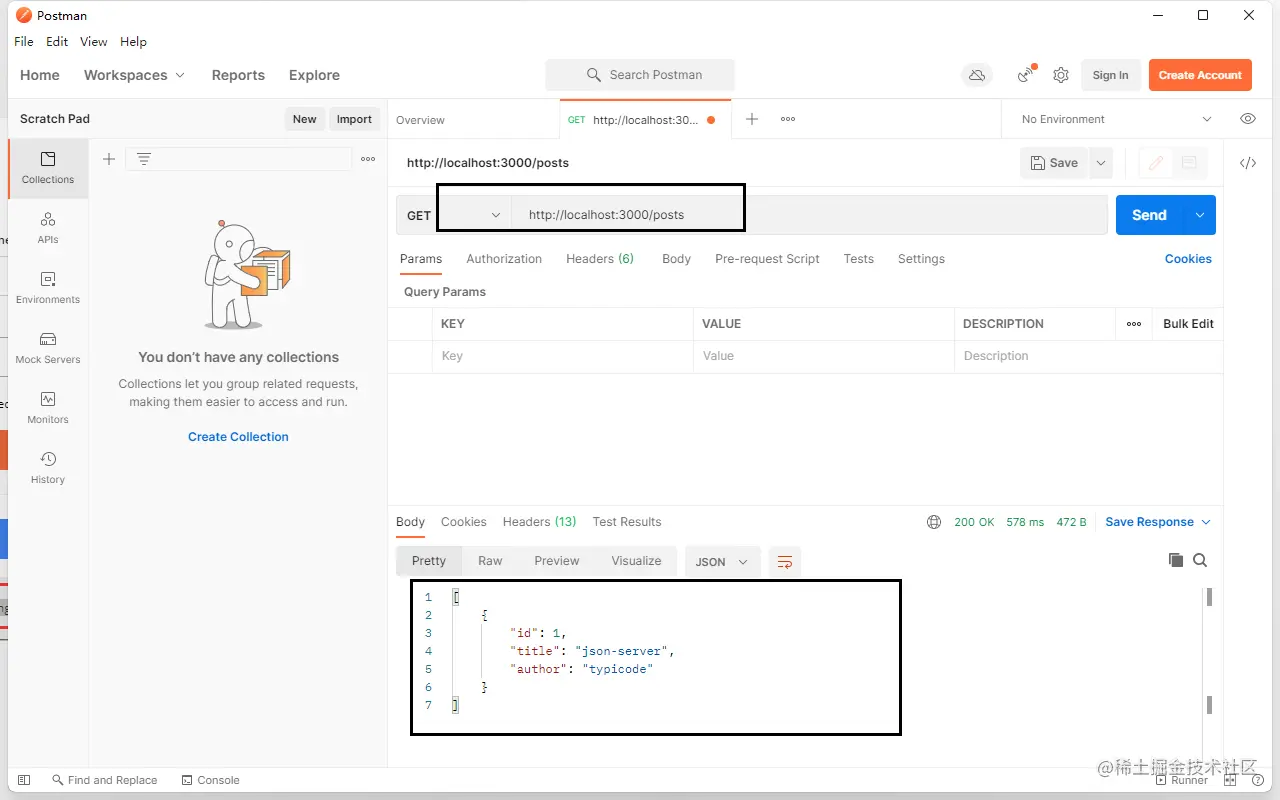
Task: Open the No Environment dropdown
Action: point(1116,119)
